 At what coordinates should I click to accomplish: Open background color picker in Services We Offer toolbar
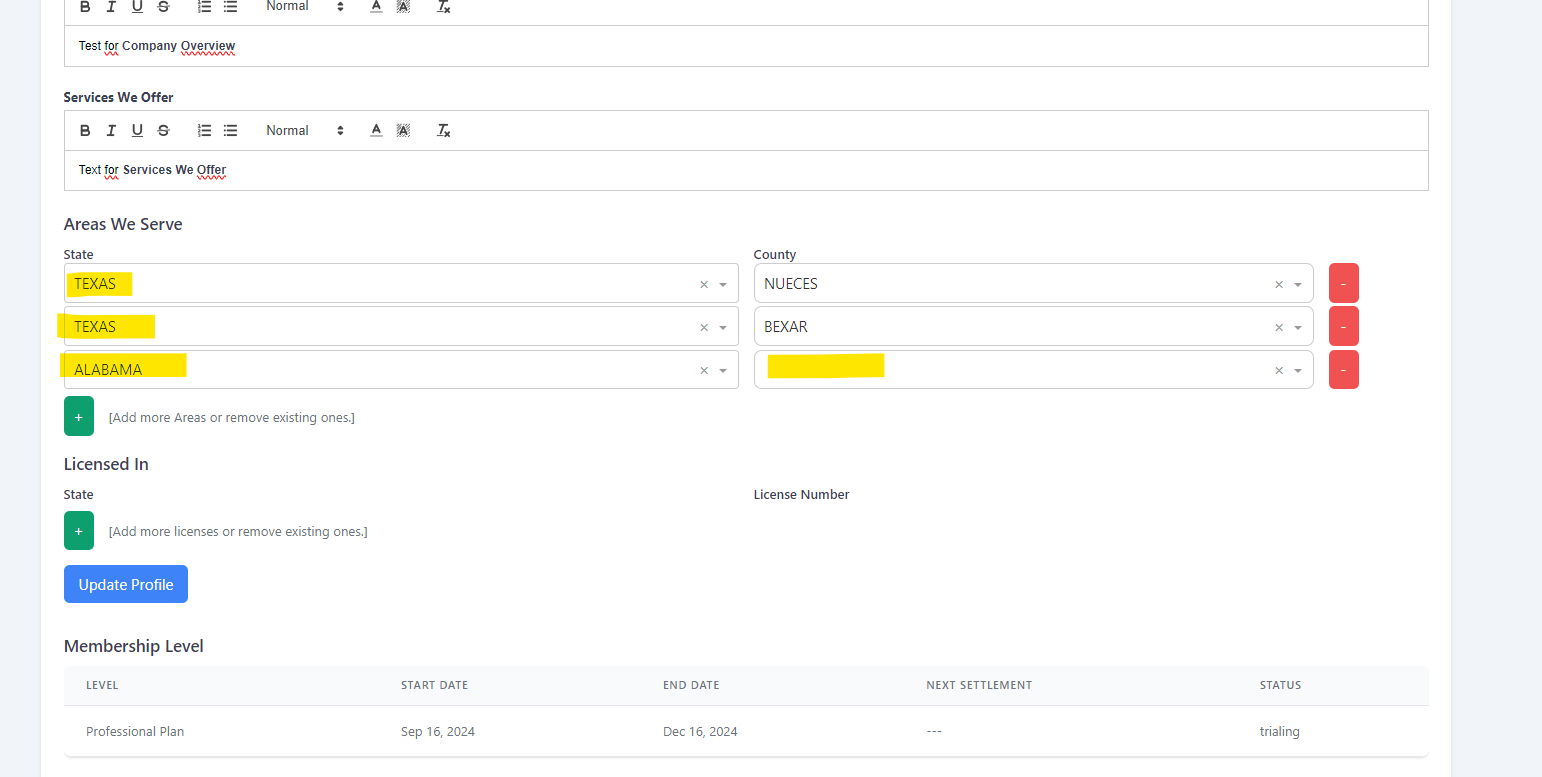coord(403,131)
